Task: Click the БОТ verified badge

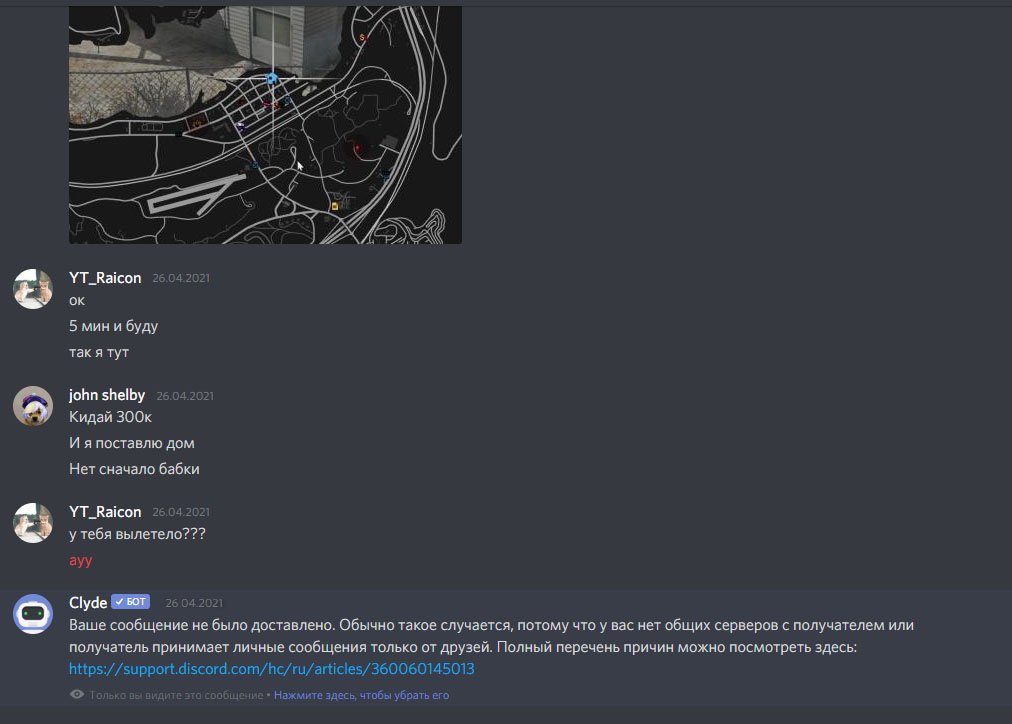Action: click(131, 601)
